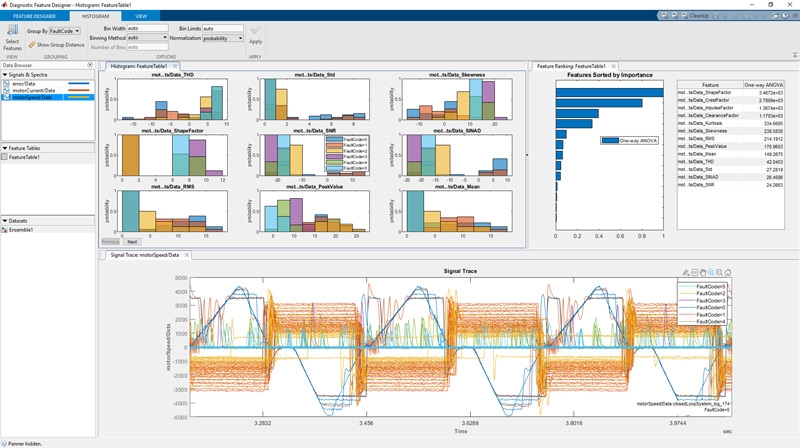Toggle the error/Data signal checkbox
Screen dimensions: 800x448
[6, 84]
